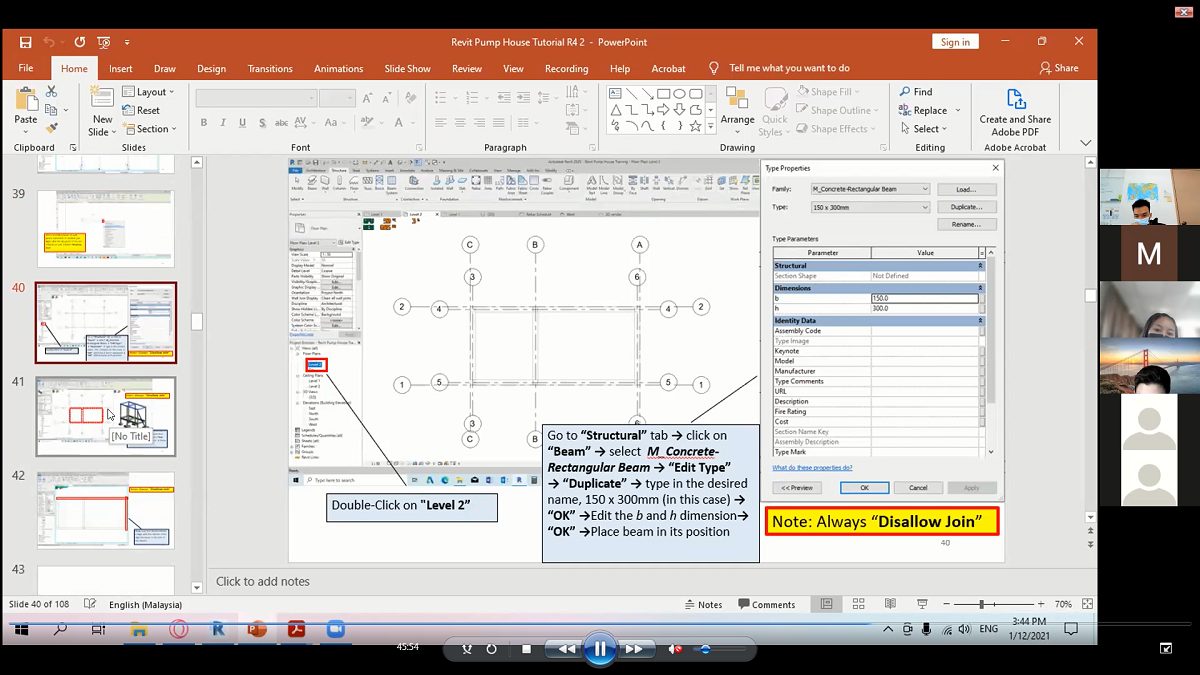1200x675 pixels.
Task: Open the File menu
Action: click(26, 68)
